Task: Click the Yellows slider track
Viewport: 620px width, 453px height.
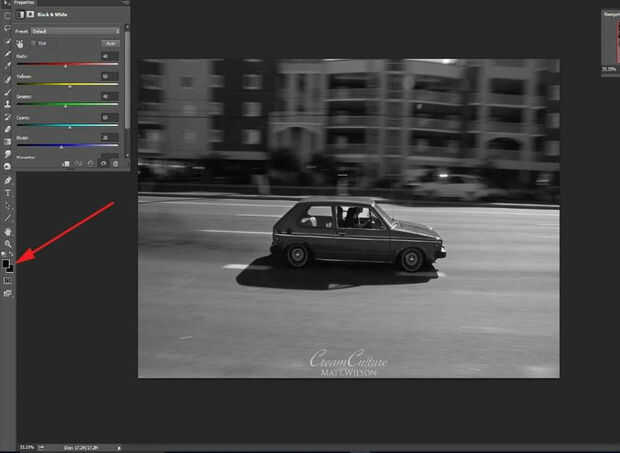Action: [x=68, y=84]
